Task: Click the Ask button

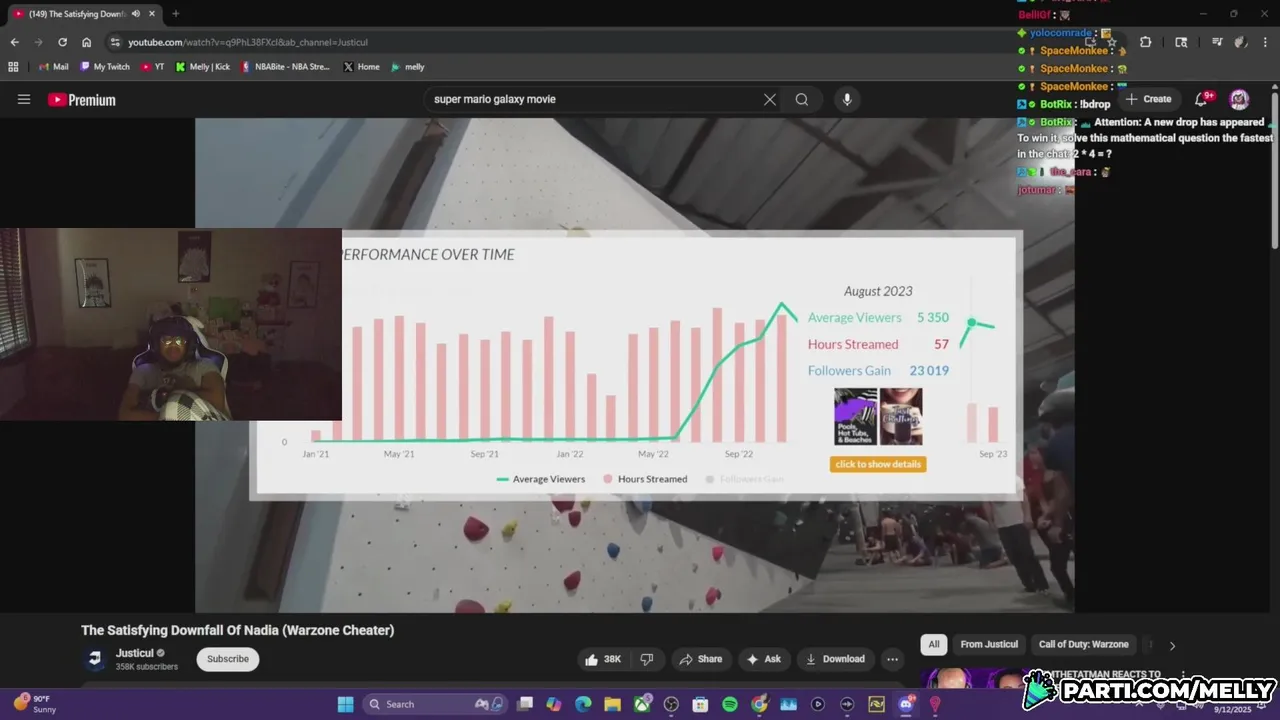Action: pos(763,659)
